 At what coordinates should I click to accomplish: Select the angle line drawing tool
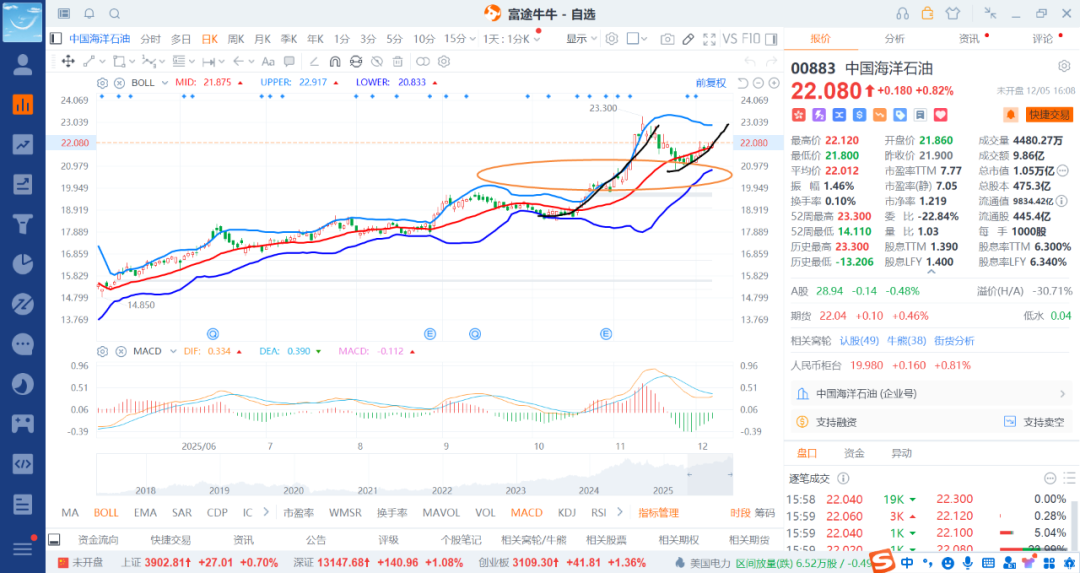pyautogui.click(x=314, y=61)
